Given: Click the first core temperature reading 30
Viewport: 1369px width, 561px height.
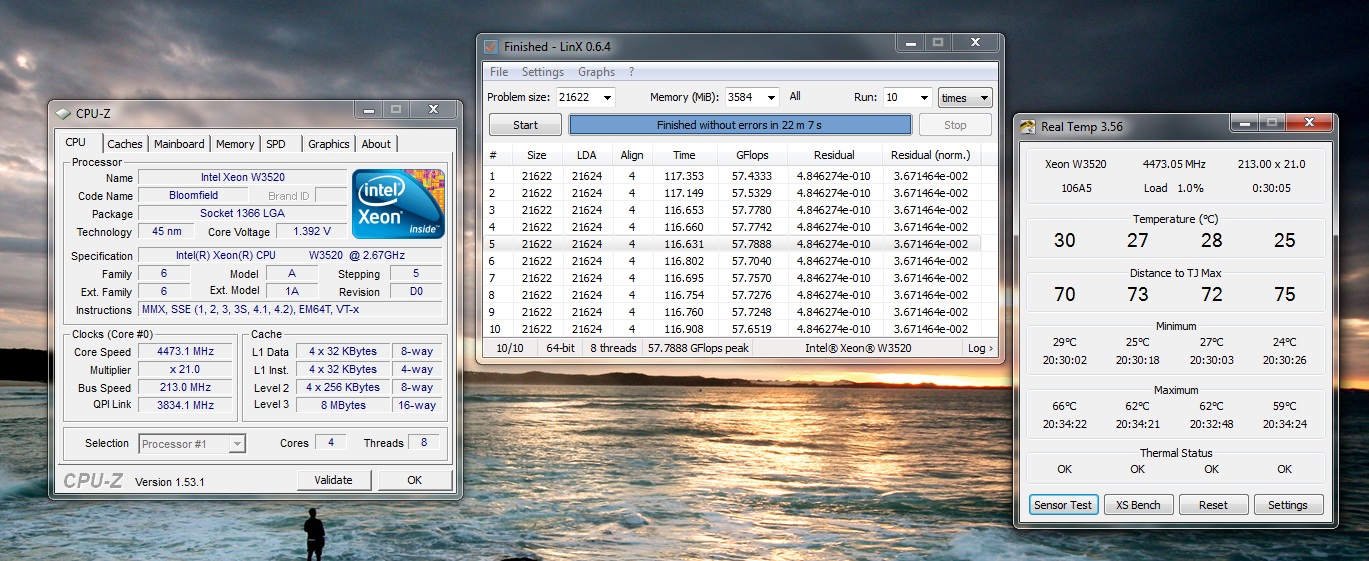Looking at the screenshot, I should click(x=1064, y=240).
